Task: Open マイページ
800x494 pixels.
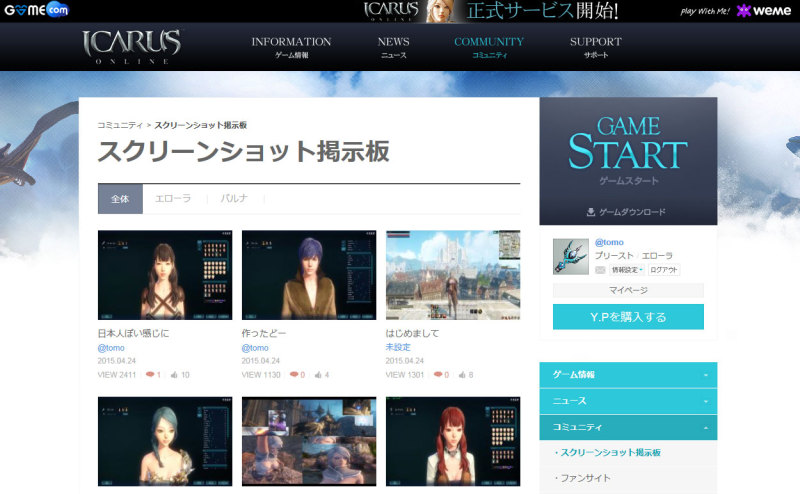Action: pos(628,290)
